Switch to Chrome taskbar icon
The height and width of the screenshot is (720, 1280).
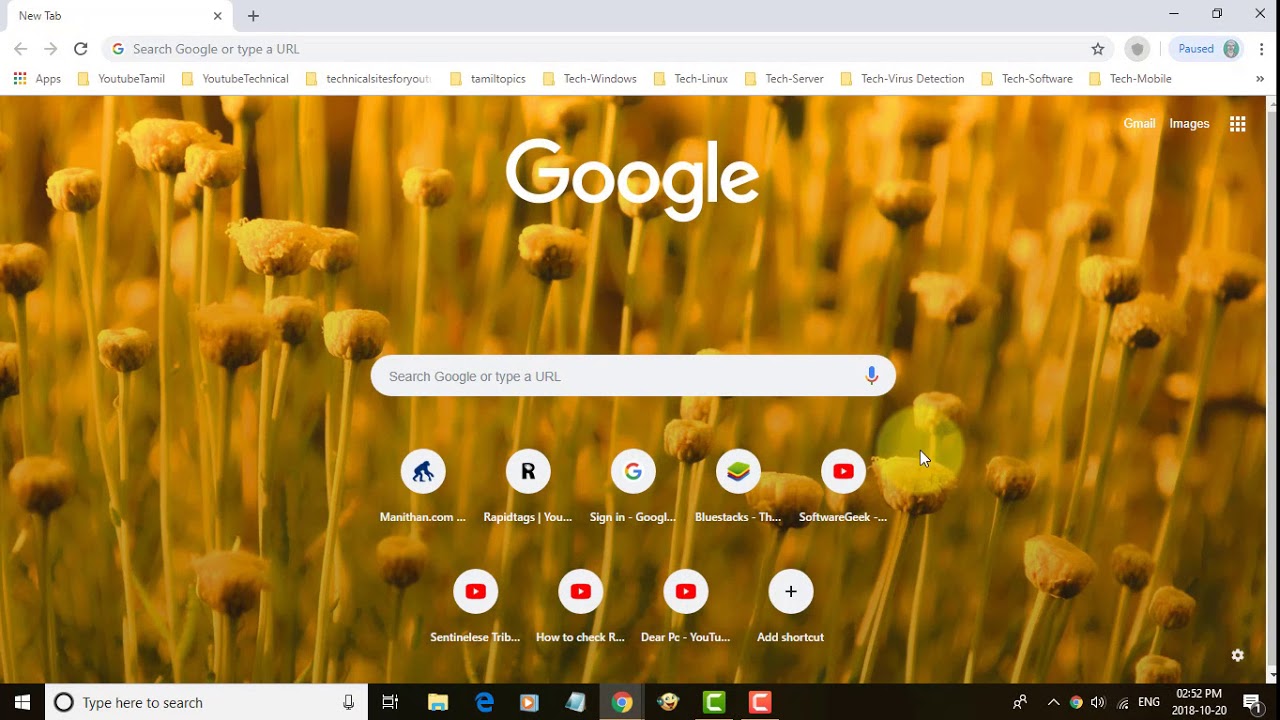(622, 702)
